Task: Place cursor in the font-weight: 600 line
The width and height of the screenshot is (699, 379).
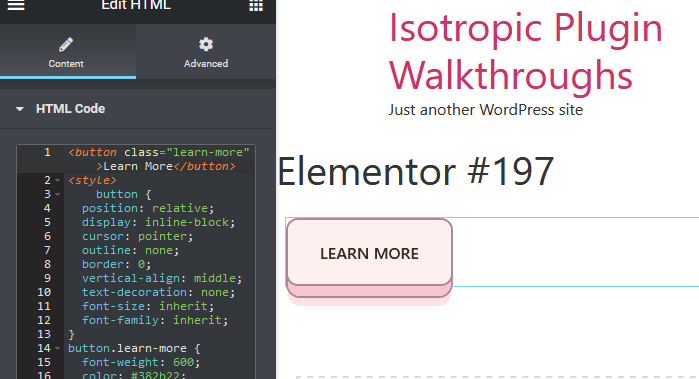Action: 141,362
